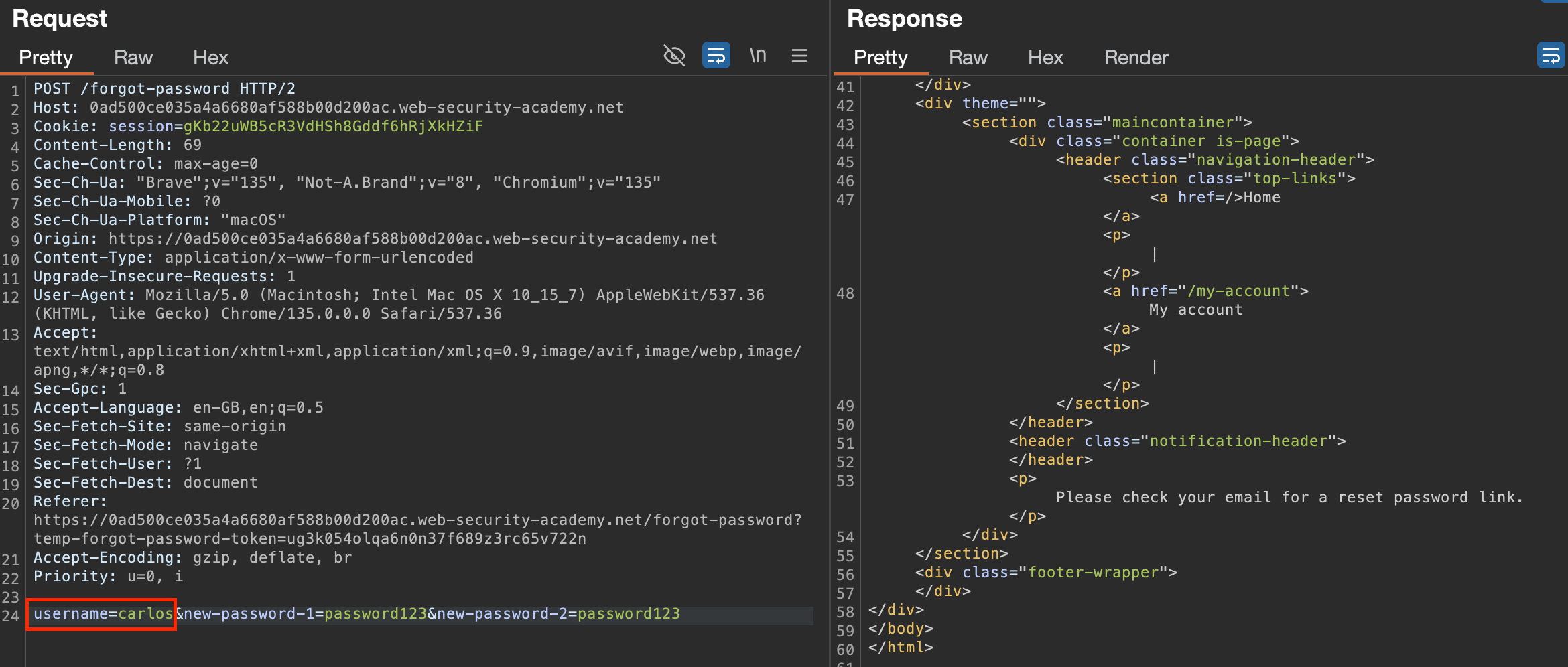1568x667 pixels.
Task: Toggle word wrap in the Request panel
Action: [716, 56]
